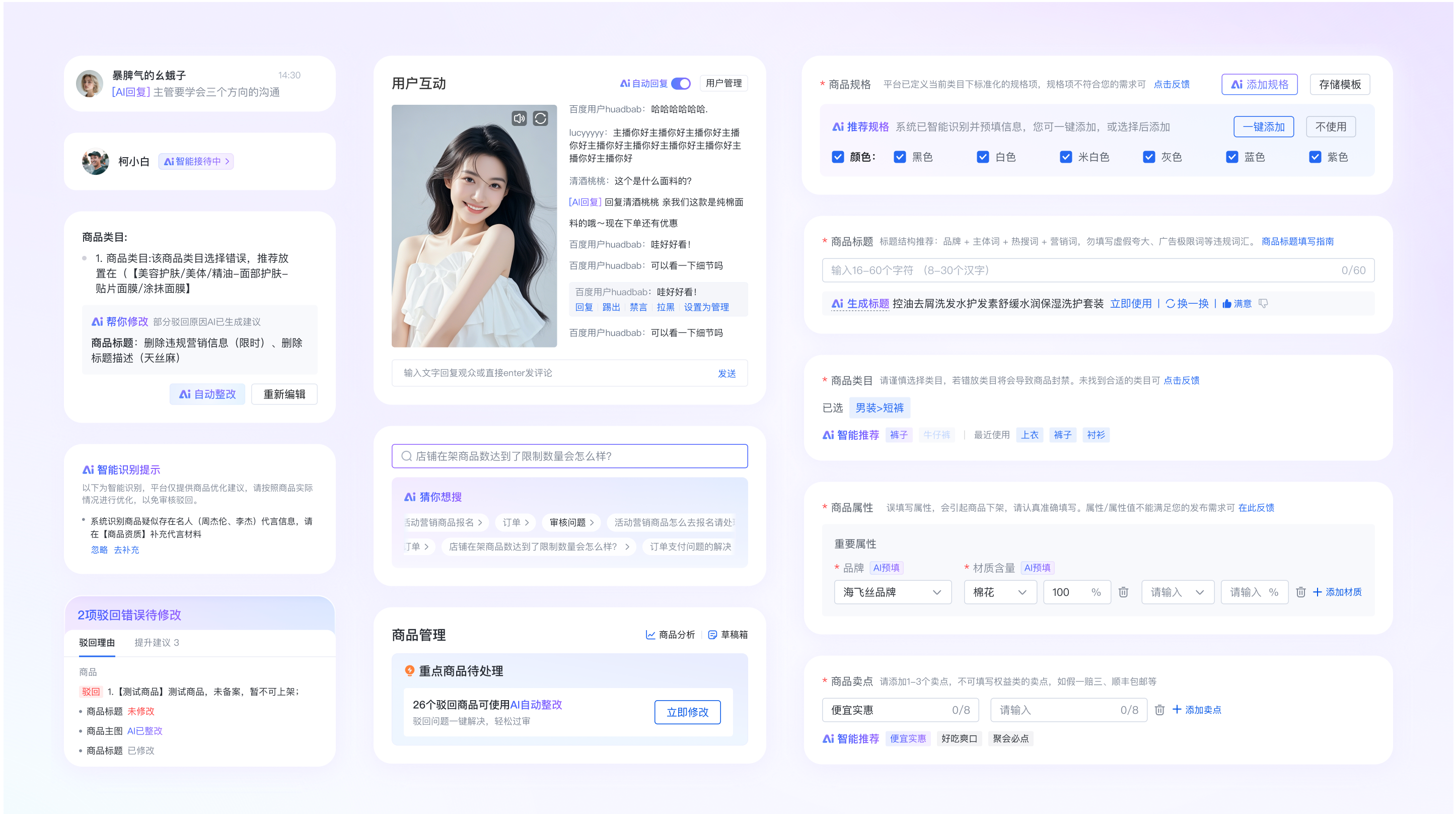The width and height of the screenshot is (1456, 814).
Task: Click the refresh icon on live video
Action: (540, 118)
